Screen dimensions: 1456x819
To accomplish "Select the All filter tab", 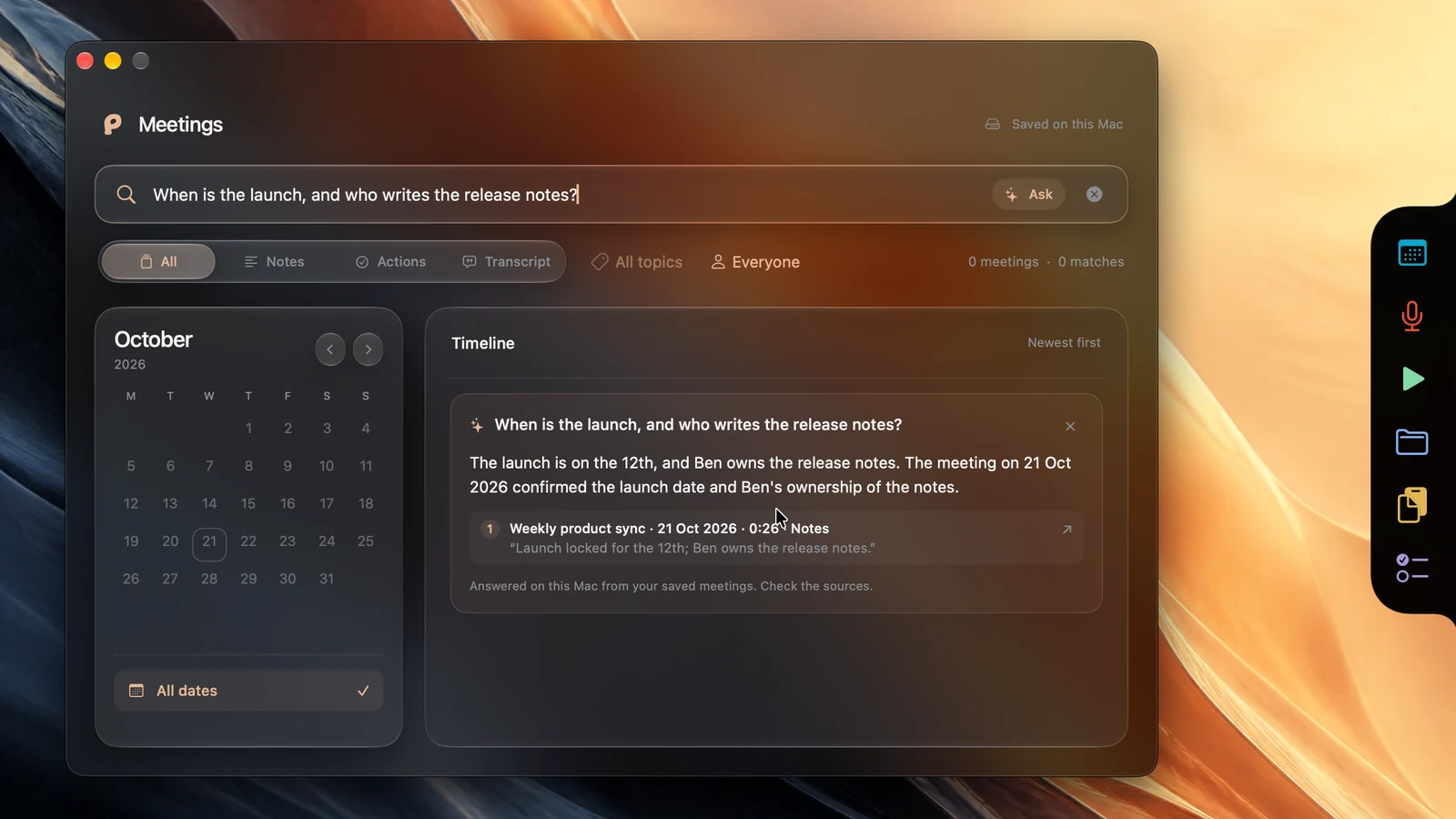I will [158, 261].
